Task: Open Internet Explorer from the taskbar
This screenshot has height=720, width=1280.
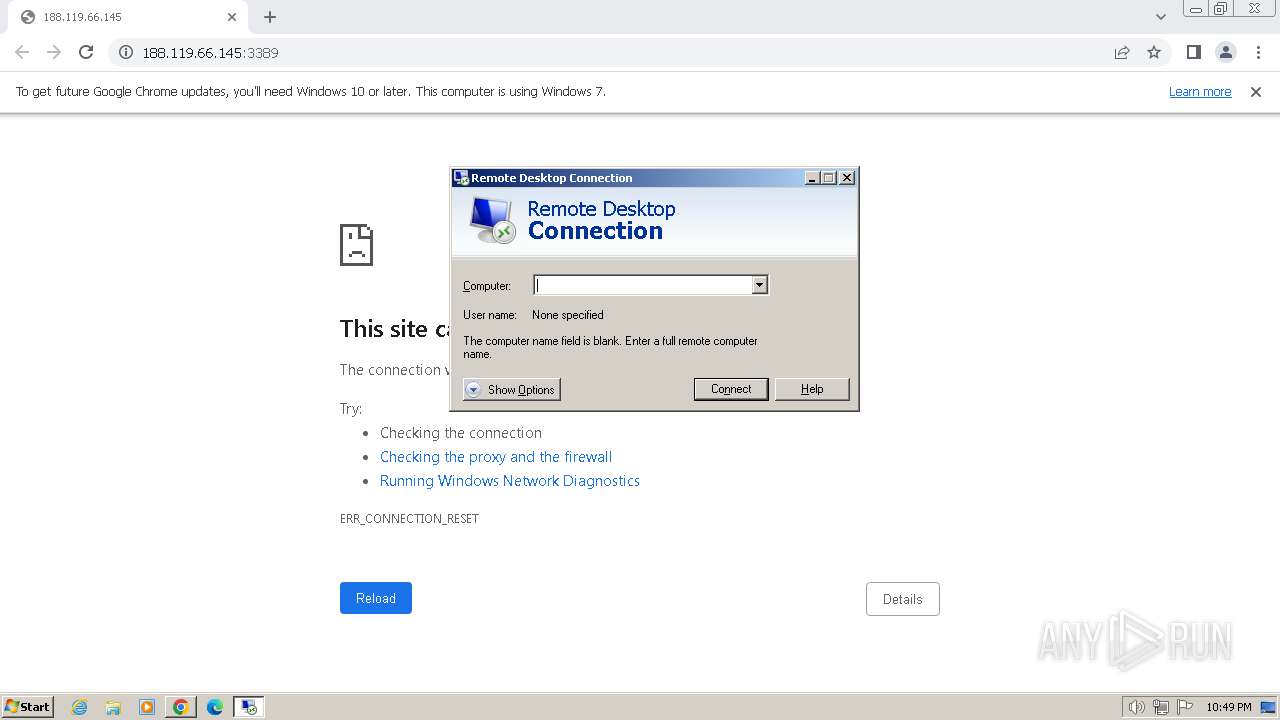Action: (x=80, y=707)
